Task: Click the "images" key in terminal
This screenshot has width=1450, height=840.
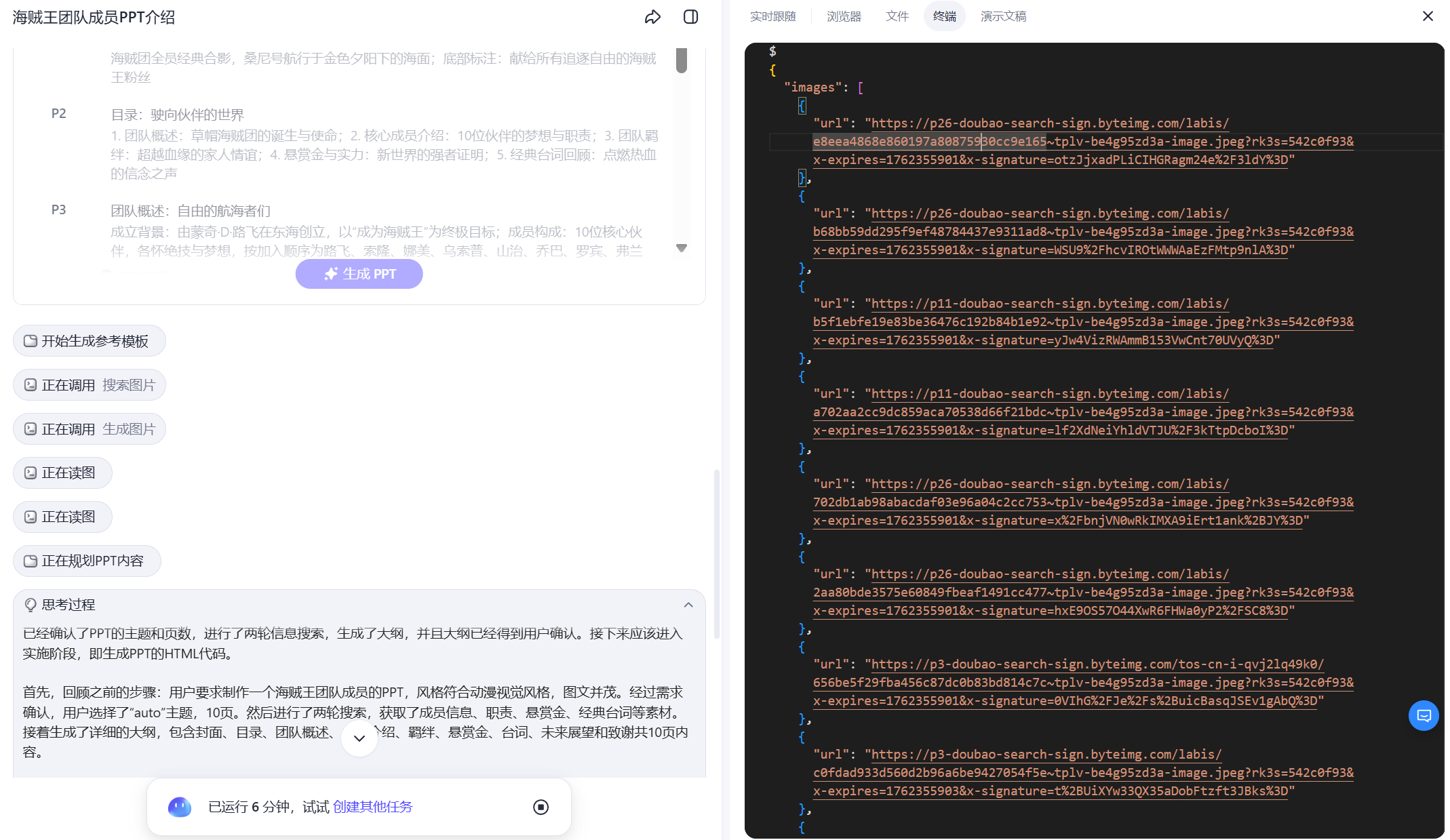Action: pos(812,87)
